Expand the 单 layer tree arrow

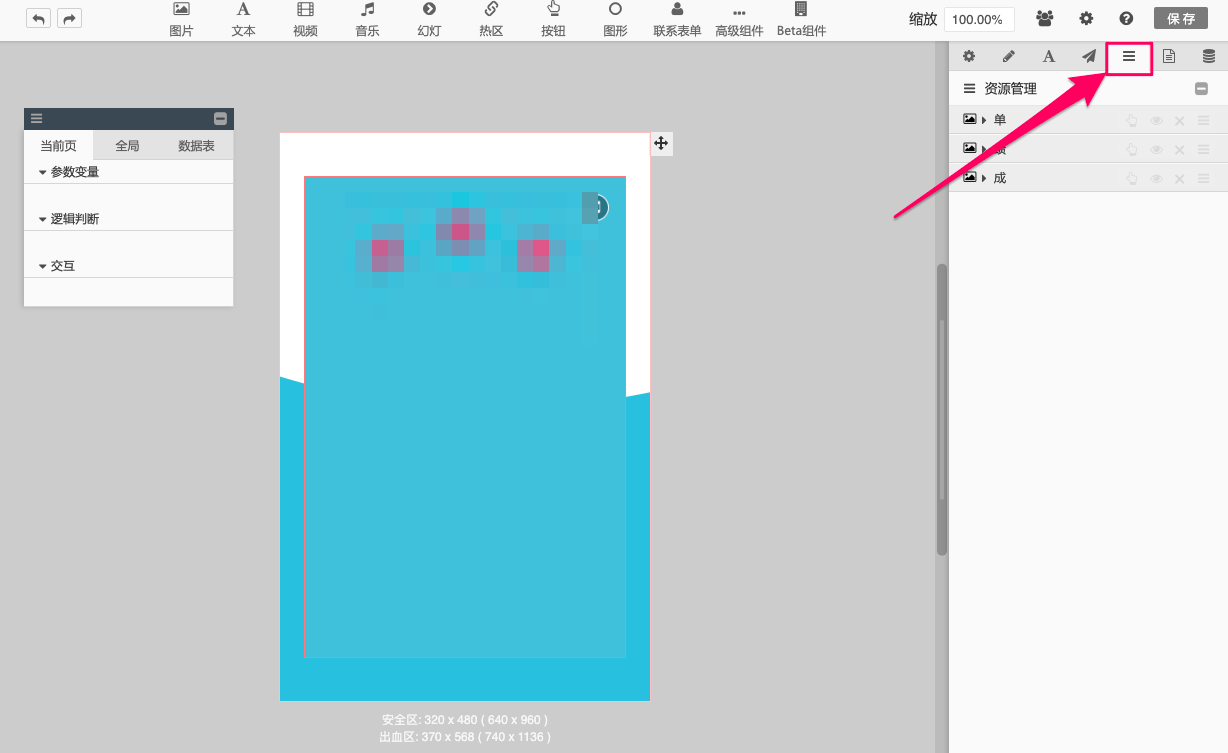click(984, 120)
